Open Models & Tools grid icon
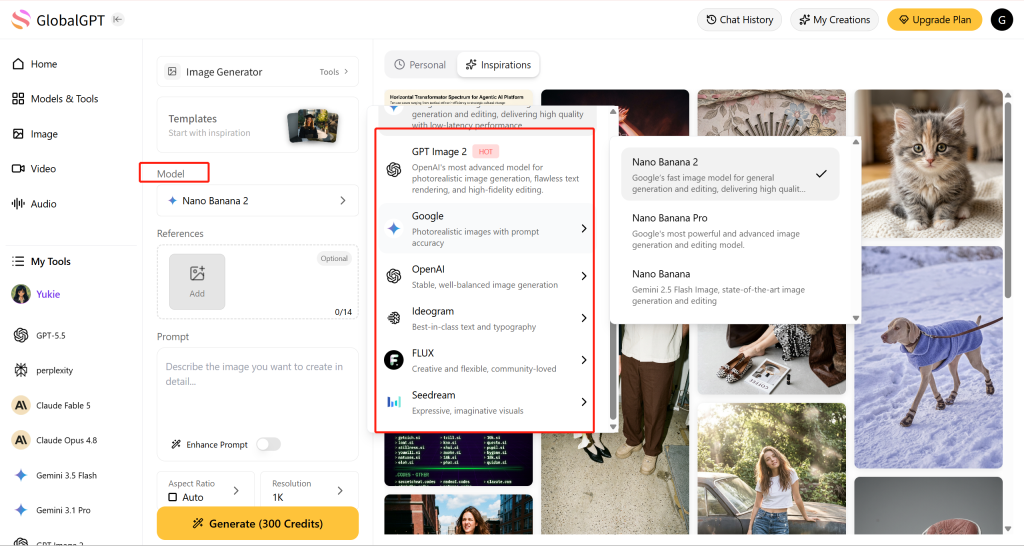The image size is (1024, 546). tap(18, 99)
